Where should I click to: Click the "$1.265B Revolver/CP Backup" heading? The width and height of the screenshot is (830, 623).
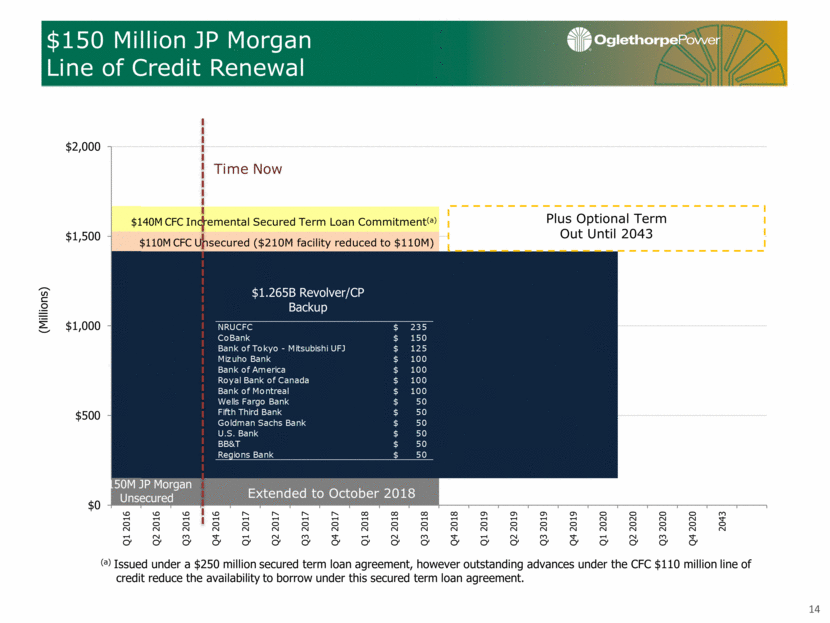pos(308,300)
